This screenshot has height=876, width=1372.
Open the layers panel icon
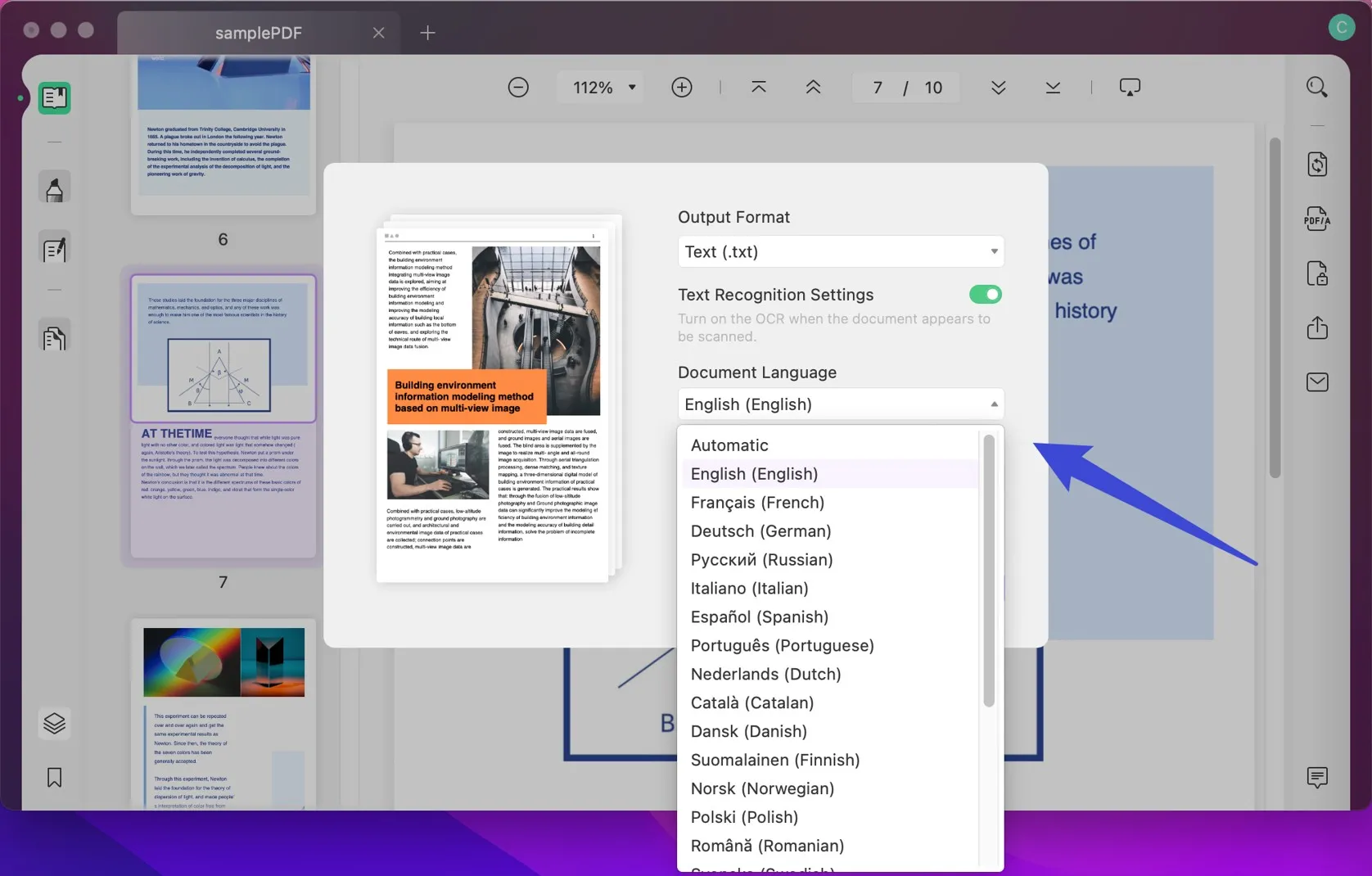click(54, 724)
